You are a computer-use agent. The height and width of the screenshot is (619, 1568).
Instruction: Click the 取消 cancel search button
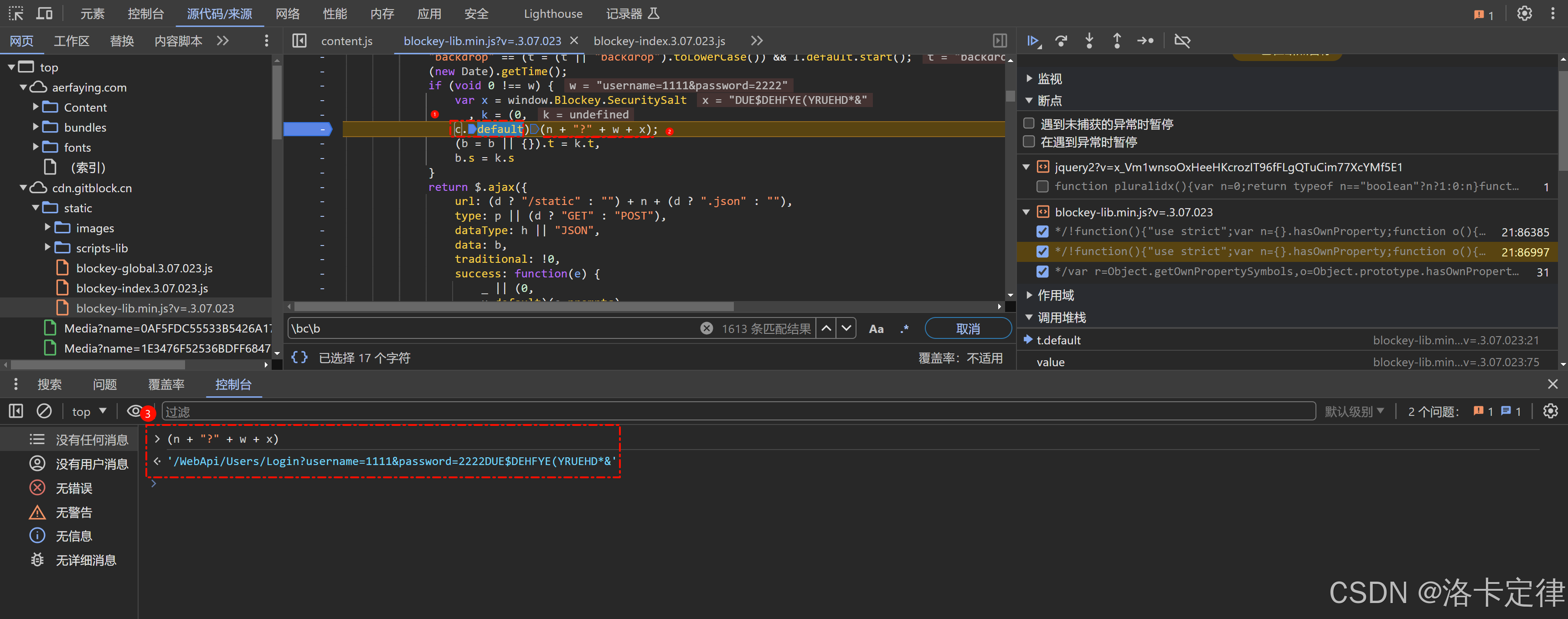pos(967,328)
